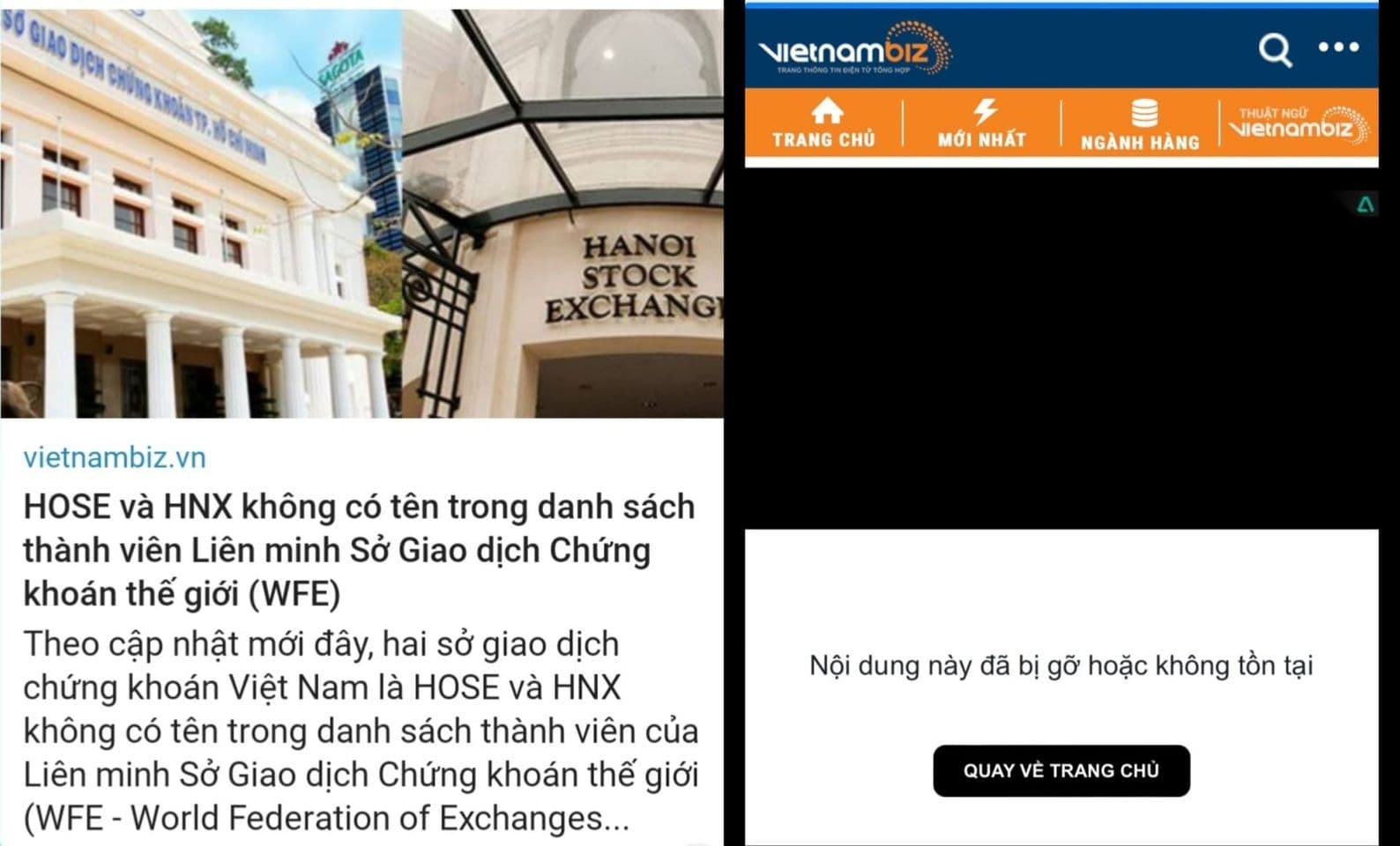The image size is (1400, 846).
Task: Click the Hanoi Stock Exchange photo
Action: (563, 211)
